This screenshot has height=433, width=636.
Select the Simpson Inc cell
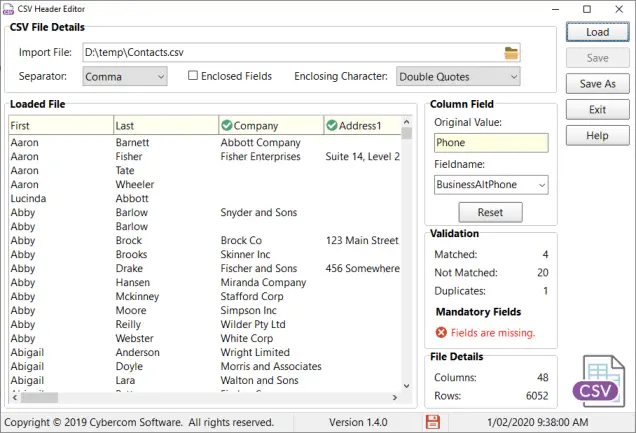(249, 311)
